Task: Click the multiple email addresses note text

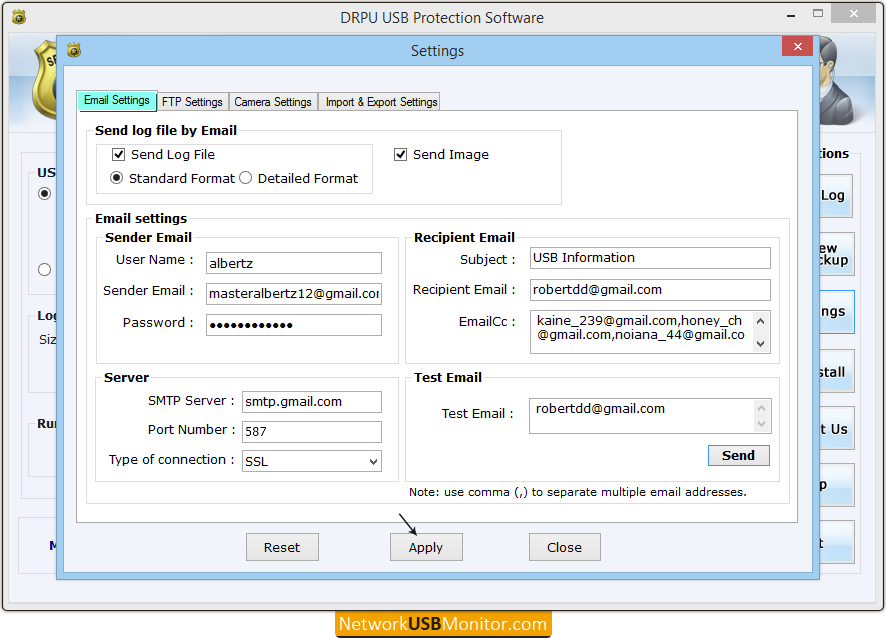Action: pos(577,492)
